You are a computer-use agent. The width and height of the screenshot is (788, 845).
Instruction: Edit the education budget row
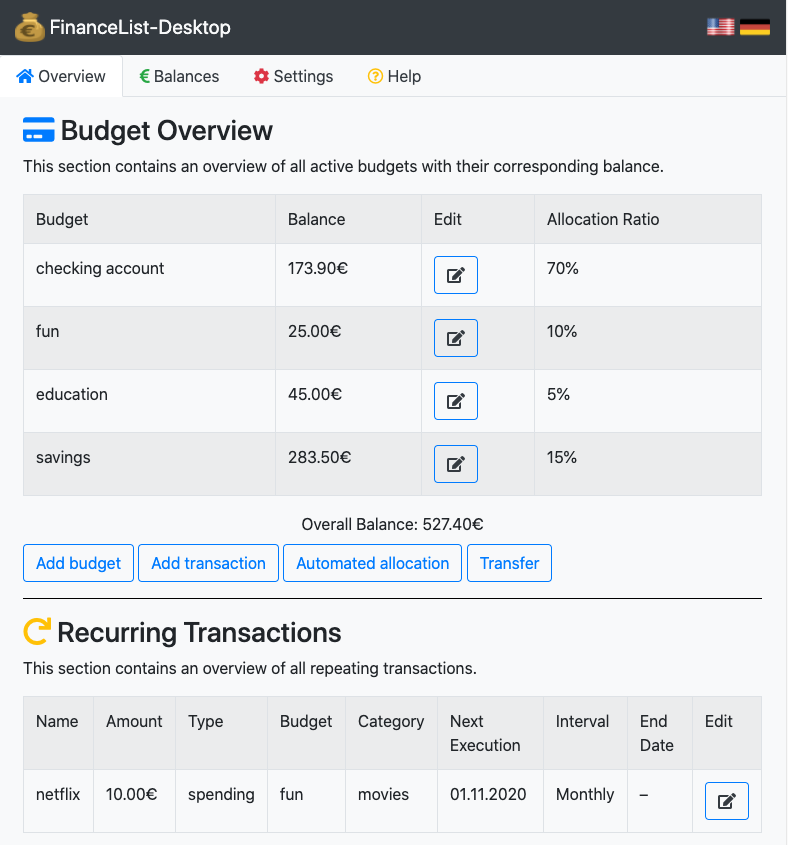click(455, 401)
